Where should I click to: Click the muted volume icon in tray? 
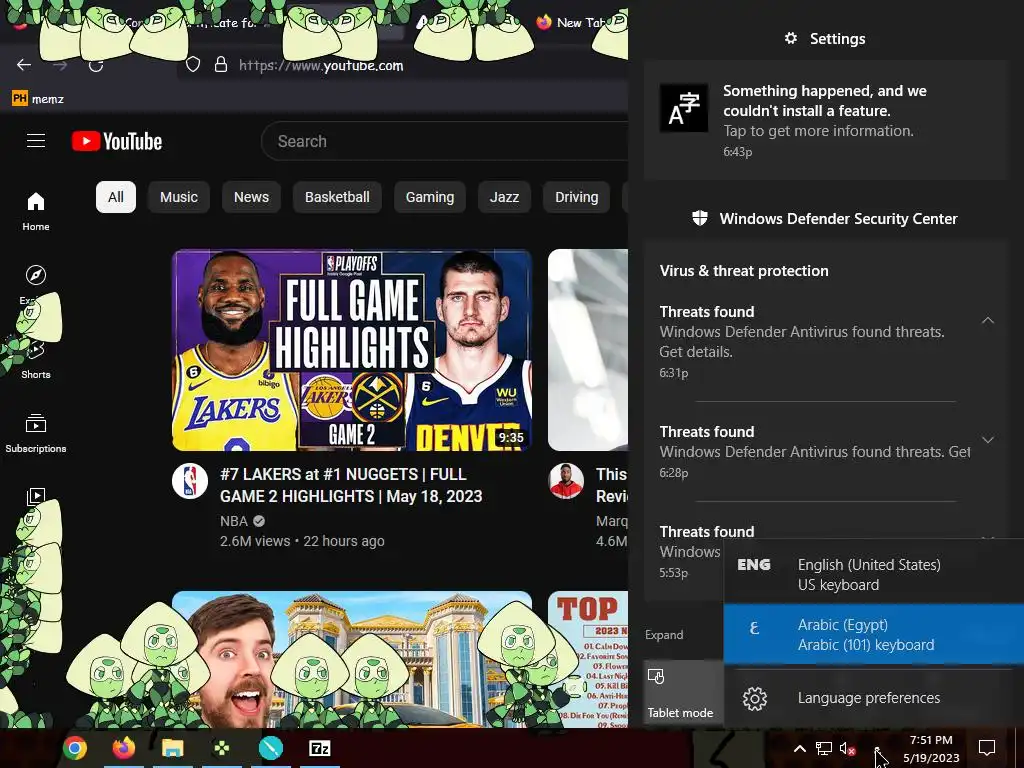(848, 748)
